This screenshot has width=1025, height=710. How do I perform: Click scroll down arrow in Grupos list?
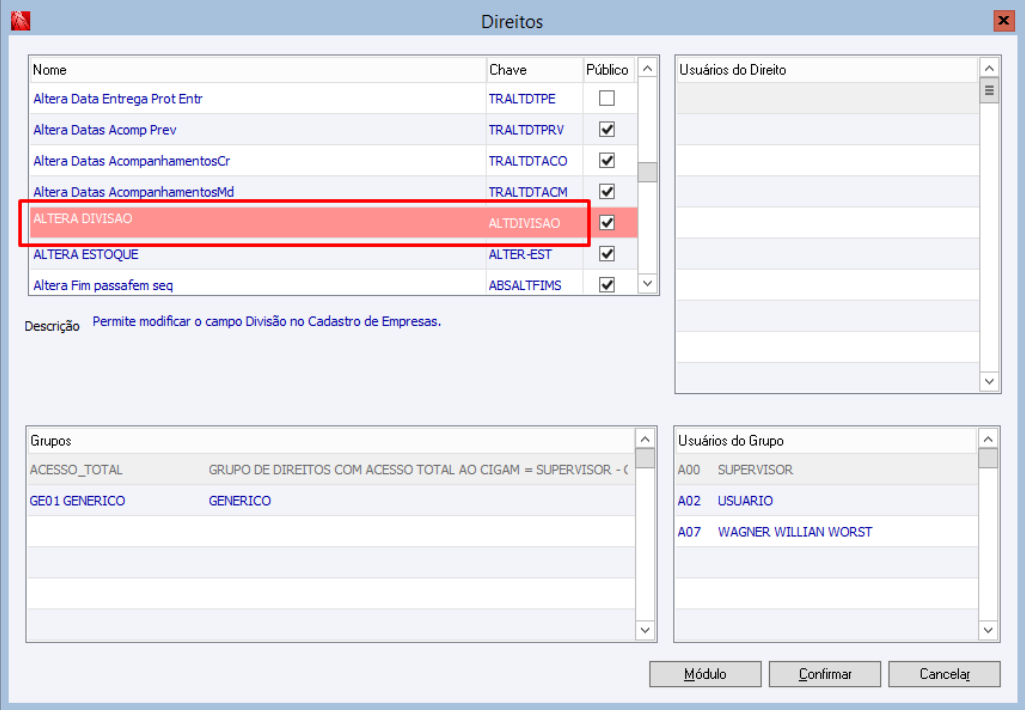click(x=645, y=630)
